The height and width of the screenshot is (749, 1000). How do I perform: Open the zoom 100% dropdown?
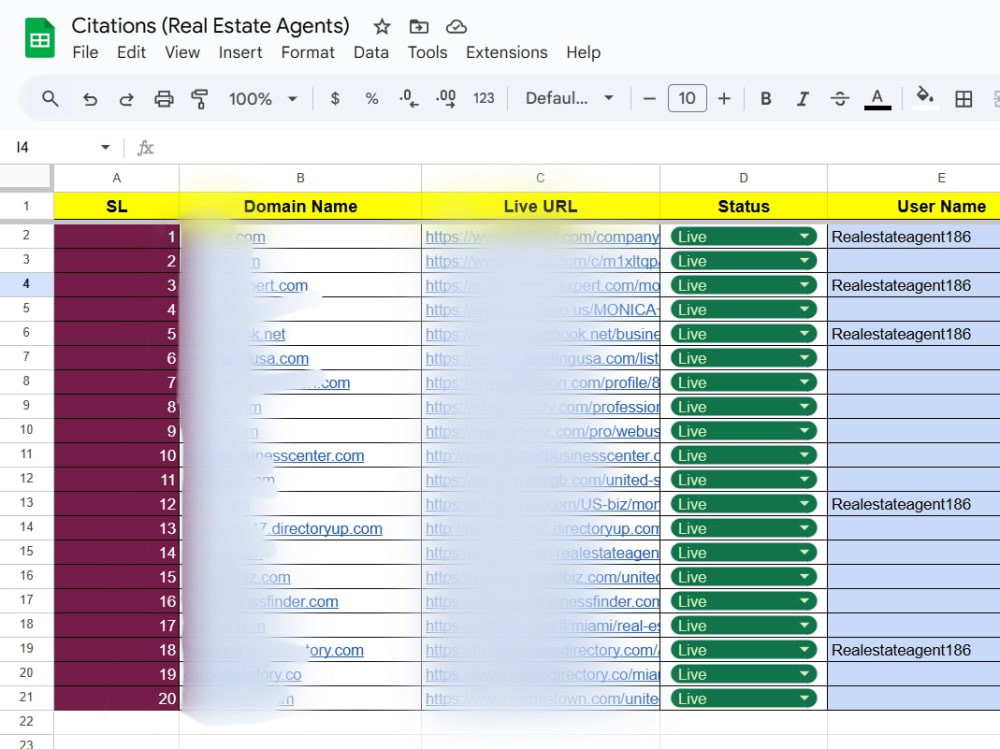[263, 99]
